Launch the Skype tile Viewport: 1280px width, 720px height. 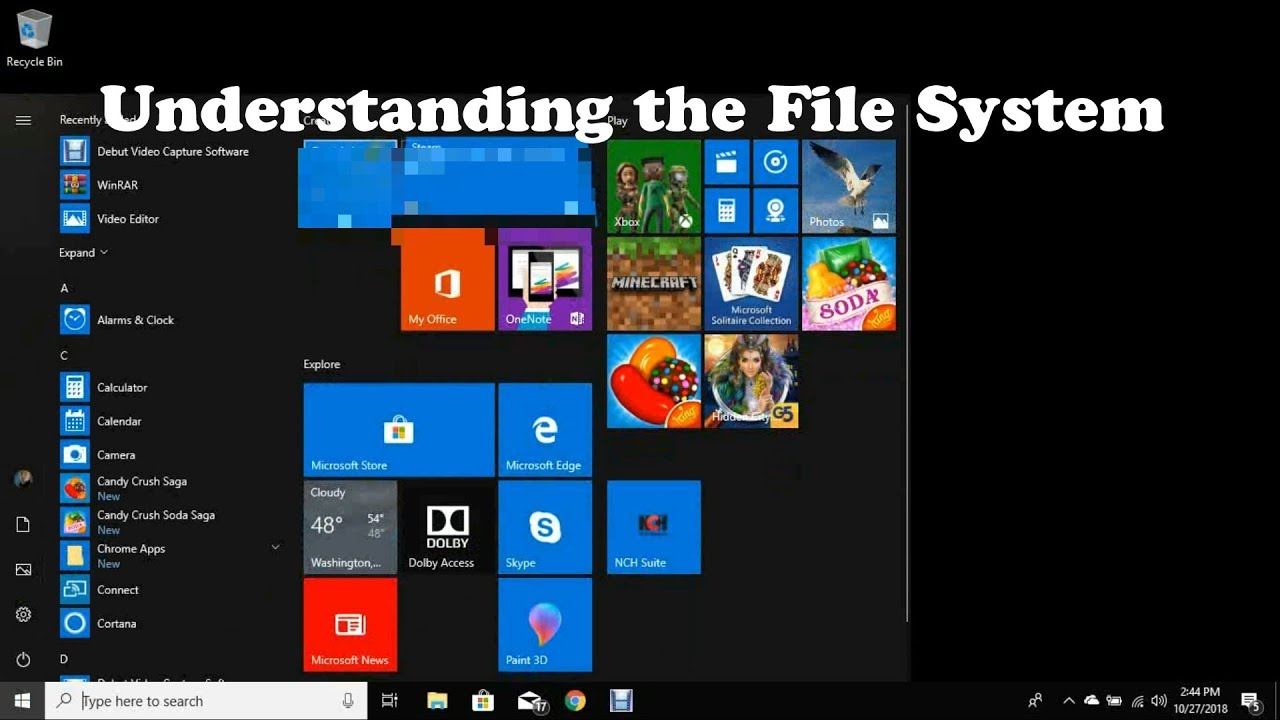click(545, 527)
